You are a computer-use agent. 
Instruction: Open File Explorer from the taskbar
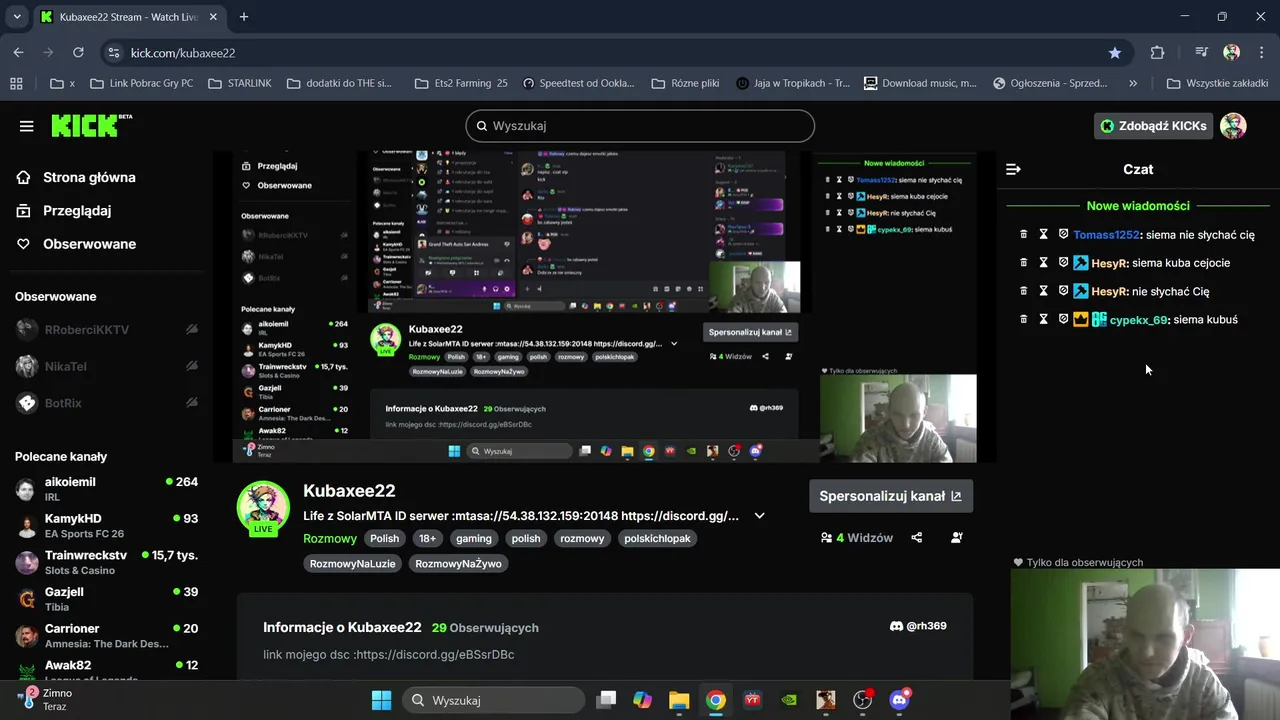point(679,700)
